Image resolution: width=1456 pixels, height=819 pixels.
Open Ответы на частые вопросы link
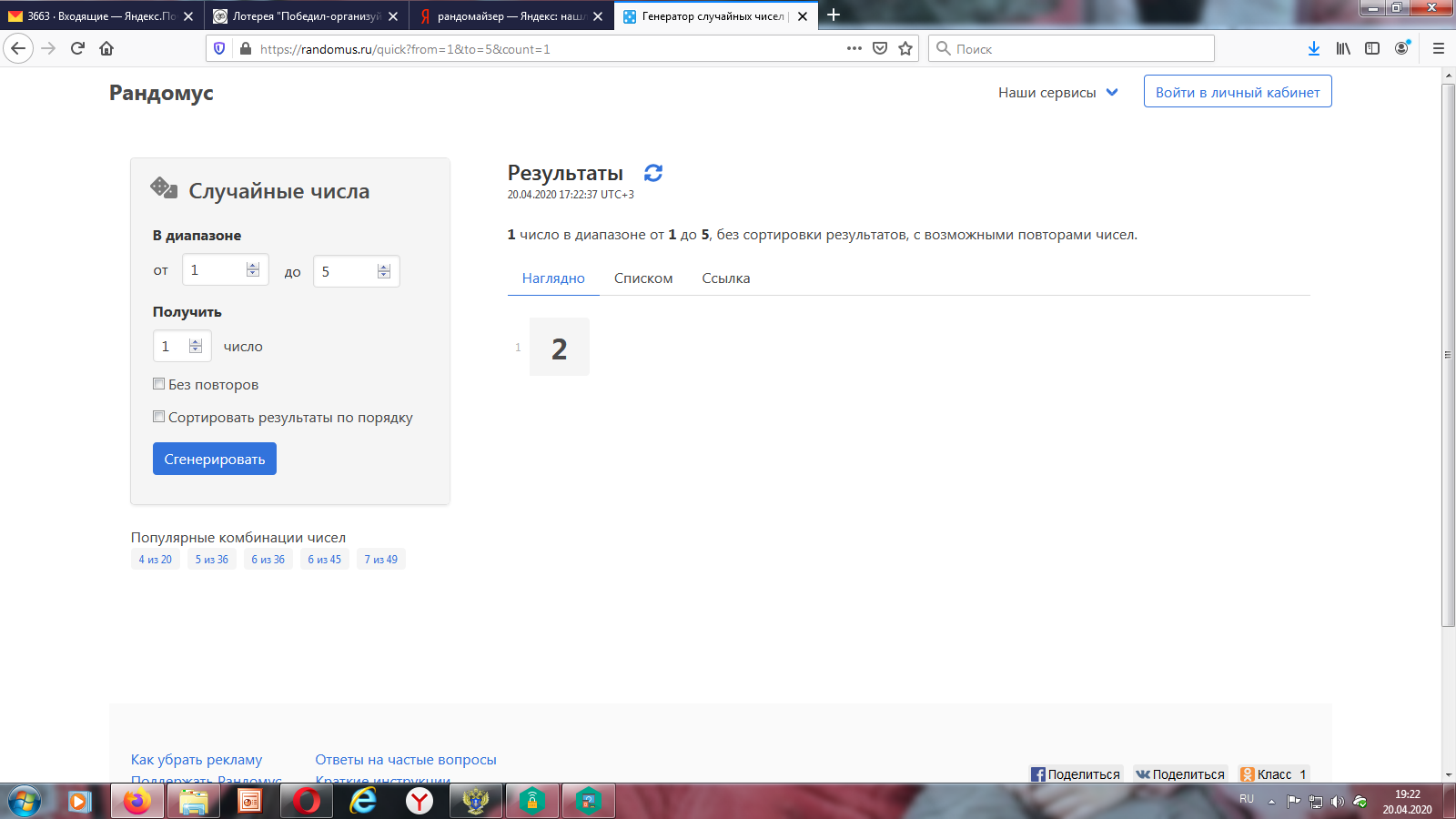pos(406,760)
